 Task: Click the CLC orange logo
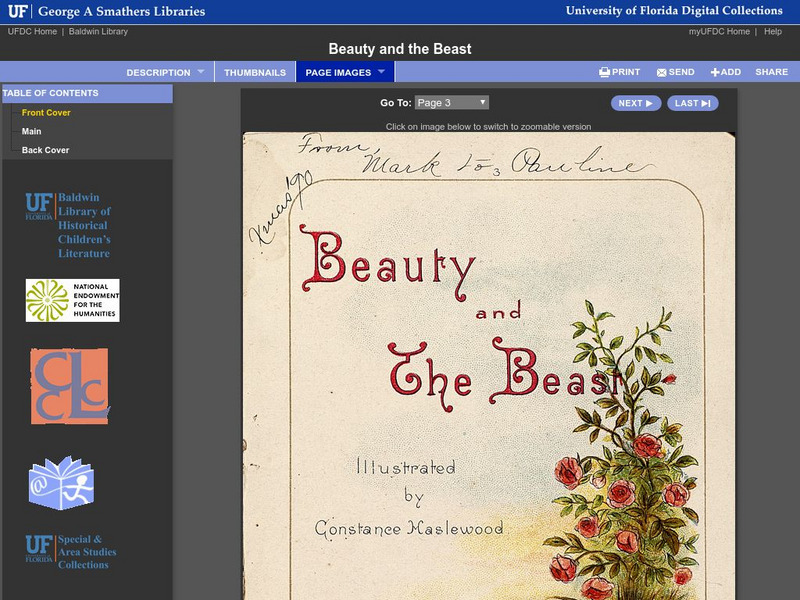pos(69,386)
